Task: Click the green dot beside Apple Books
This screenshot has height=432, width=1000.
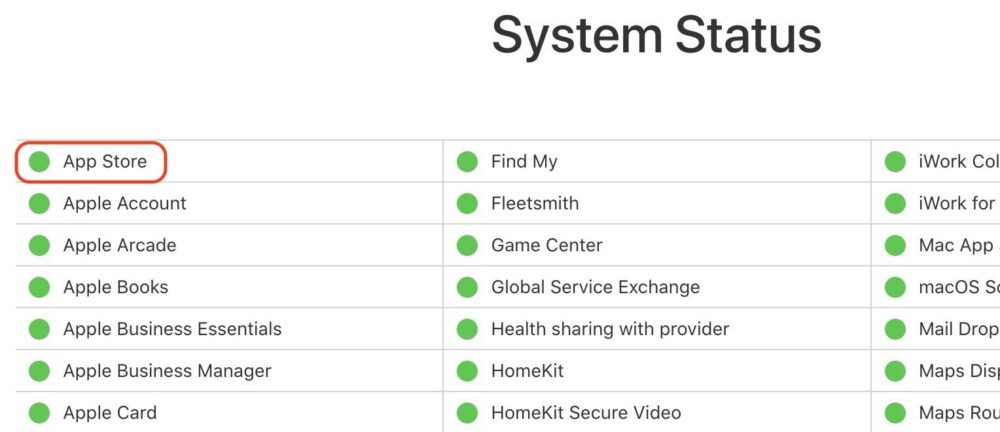Action: 39,287
